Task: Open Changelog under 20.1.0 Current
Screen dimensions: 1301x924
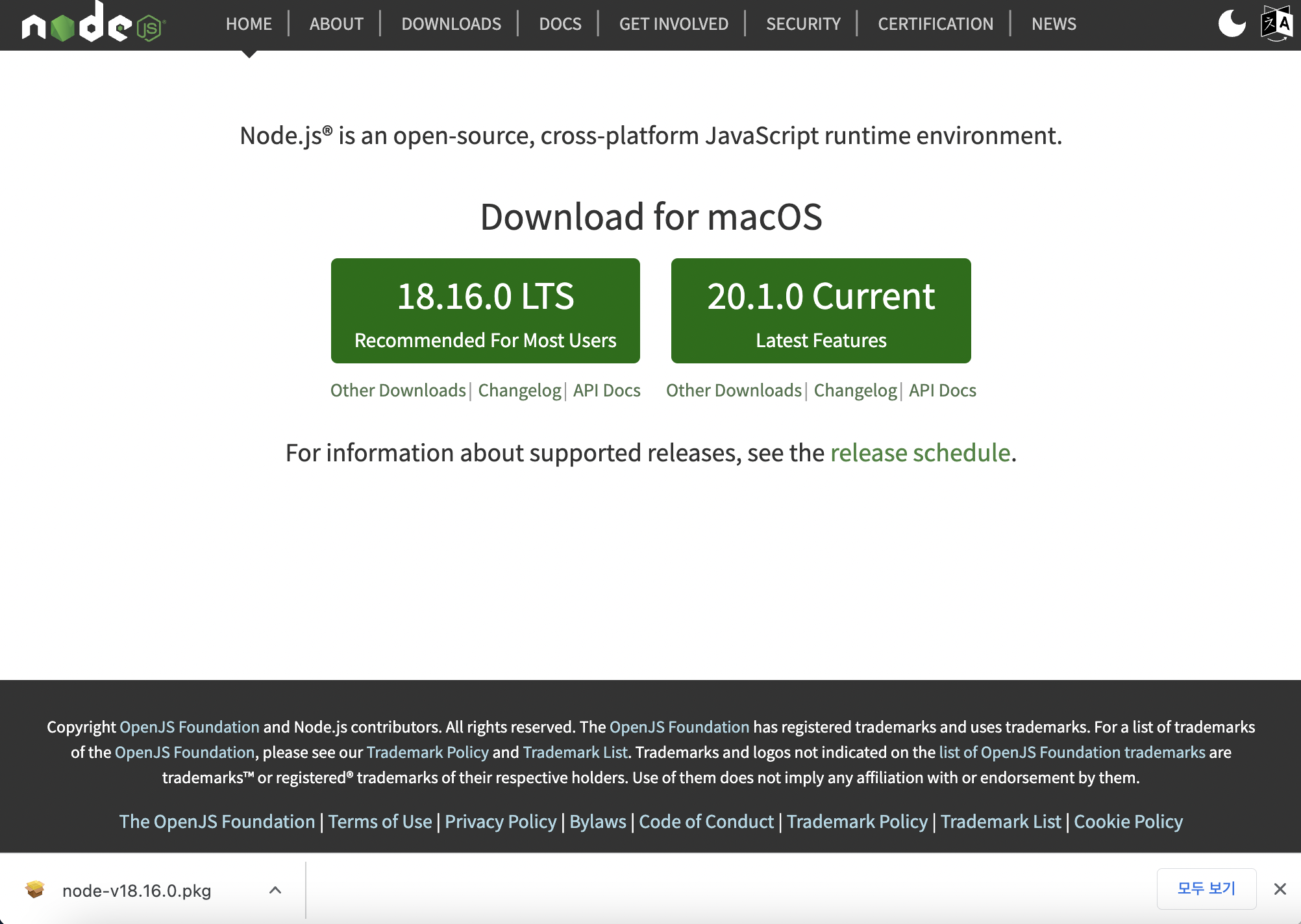Action: [x=855, y=391]
